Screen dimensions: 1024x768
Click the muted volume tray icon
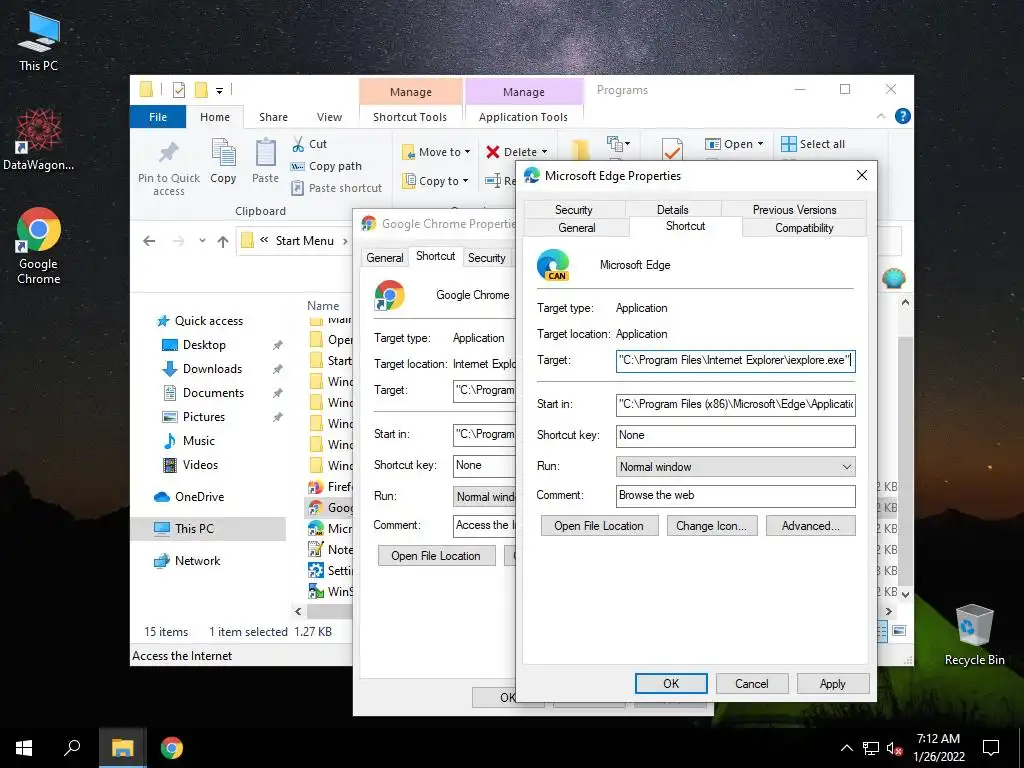(x=895, y=748)
